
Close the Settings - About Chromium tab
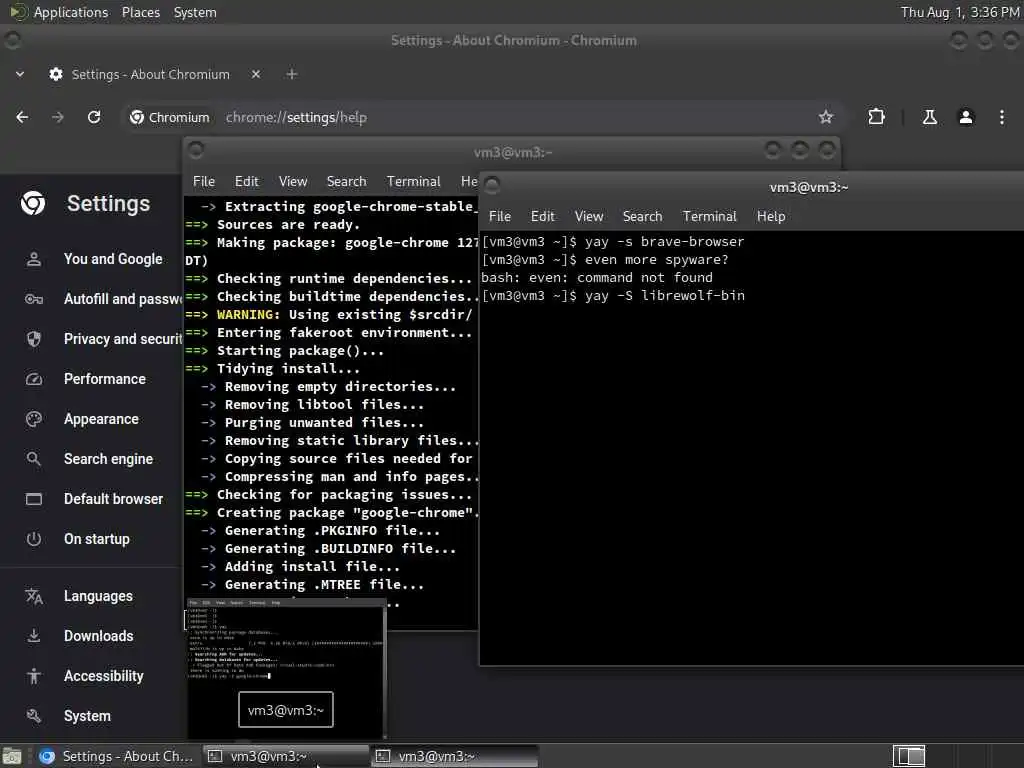pyautogui.click(x=256, y=74)
